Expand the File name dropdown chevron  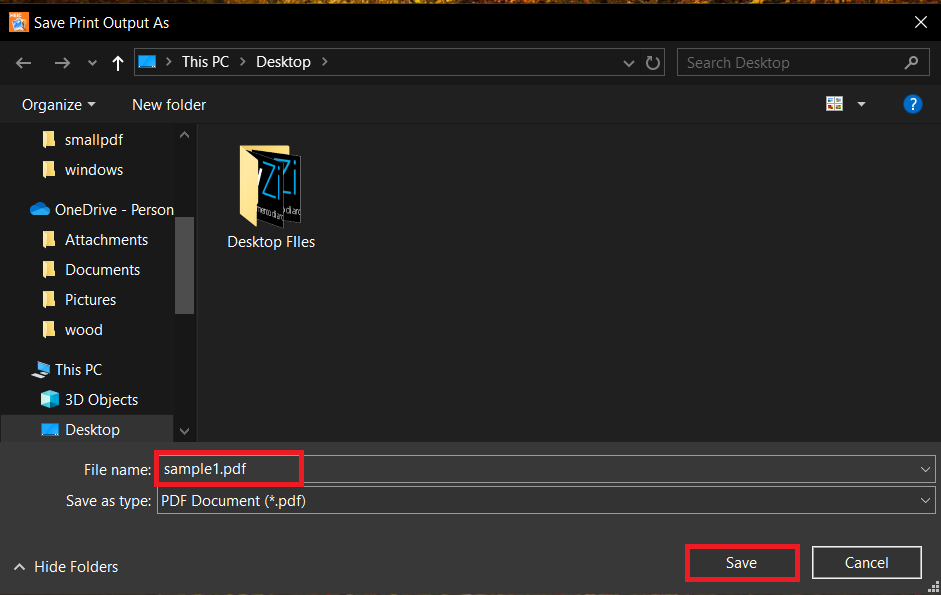(x=925, y=468)
